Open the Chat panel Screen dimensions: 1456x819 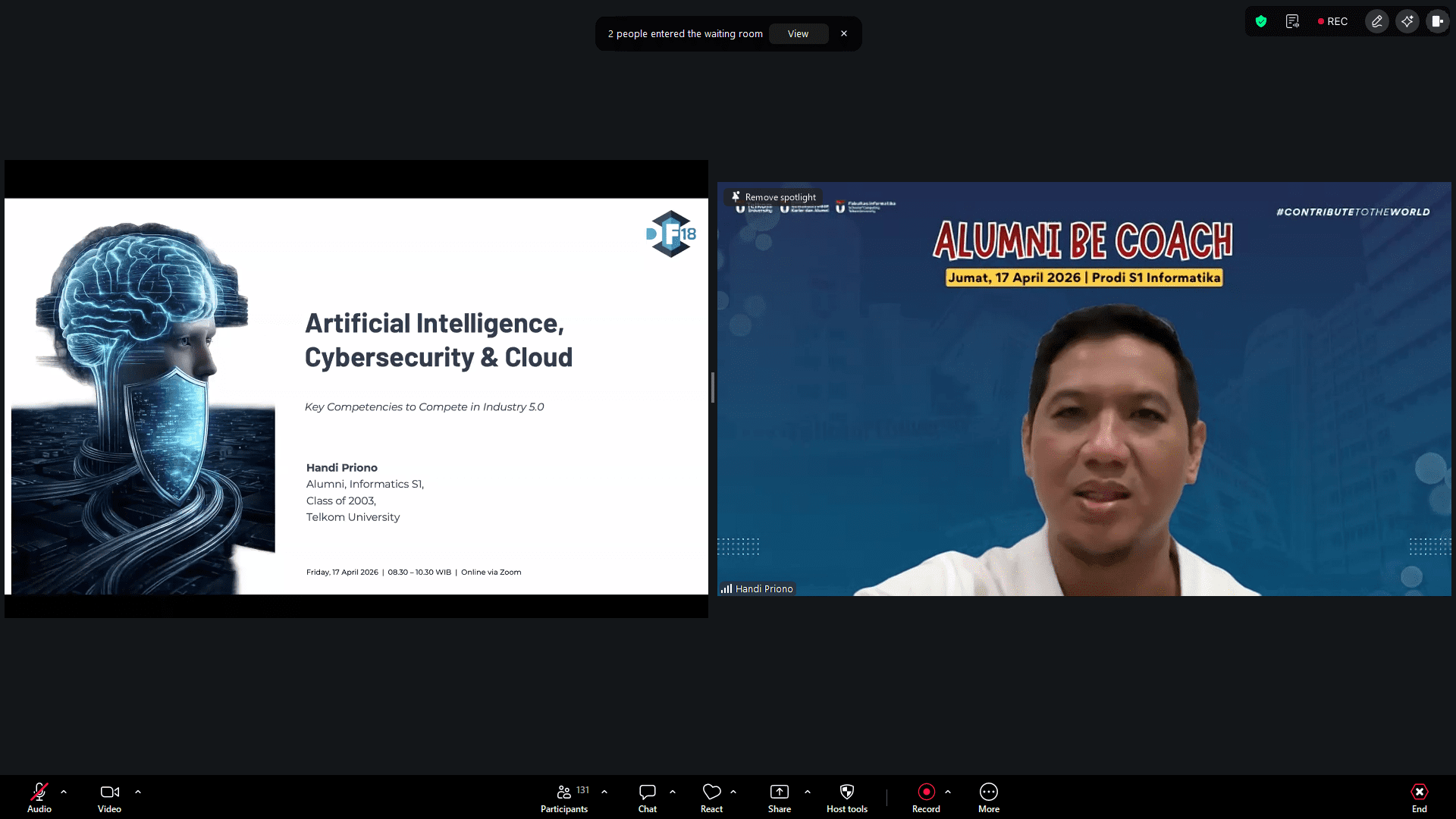[647, 792]
